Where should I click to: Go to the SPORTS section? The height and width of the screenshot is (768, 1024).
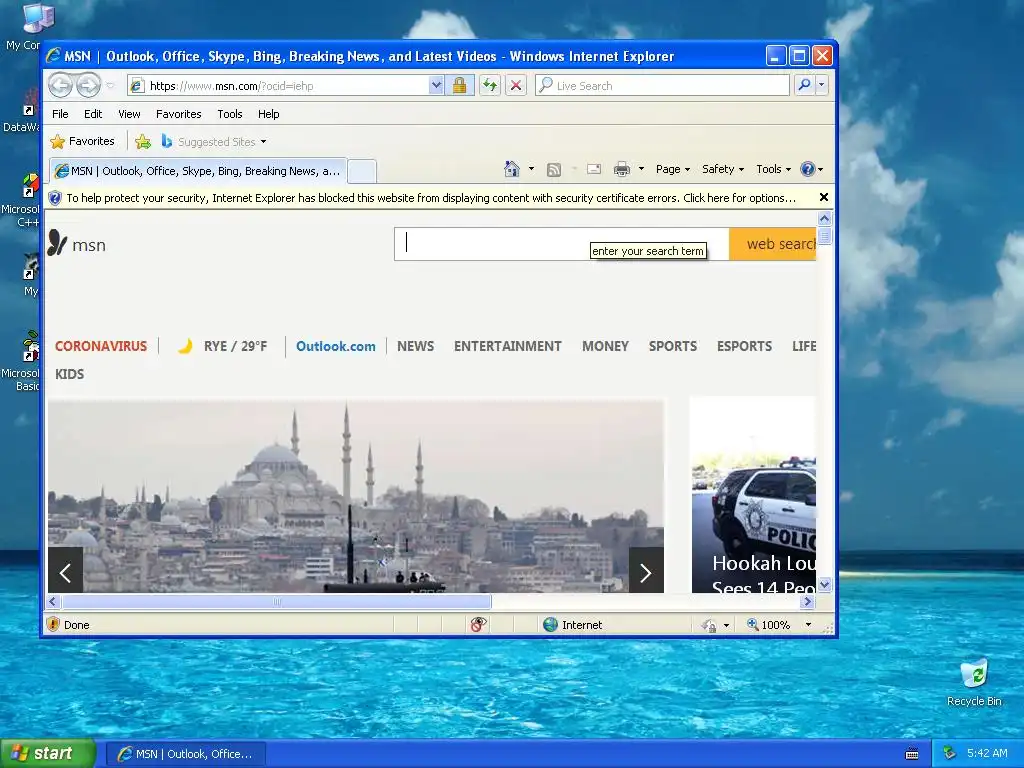673,346
